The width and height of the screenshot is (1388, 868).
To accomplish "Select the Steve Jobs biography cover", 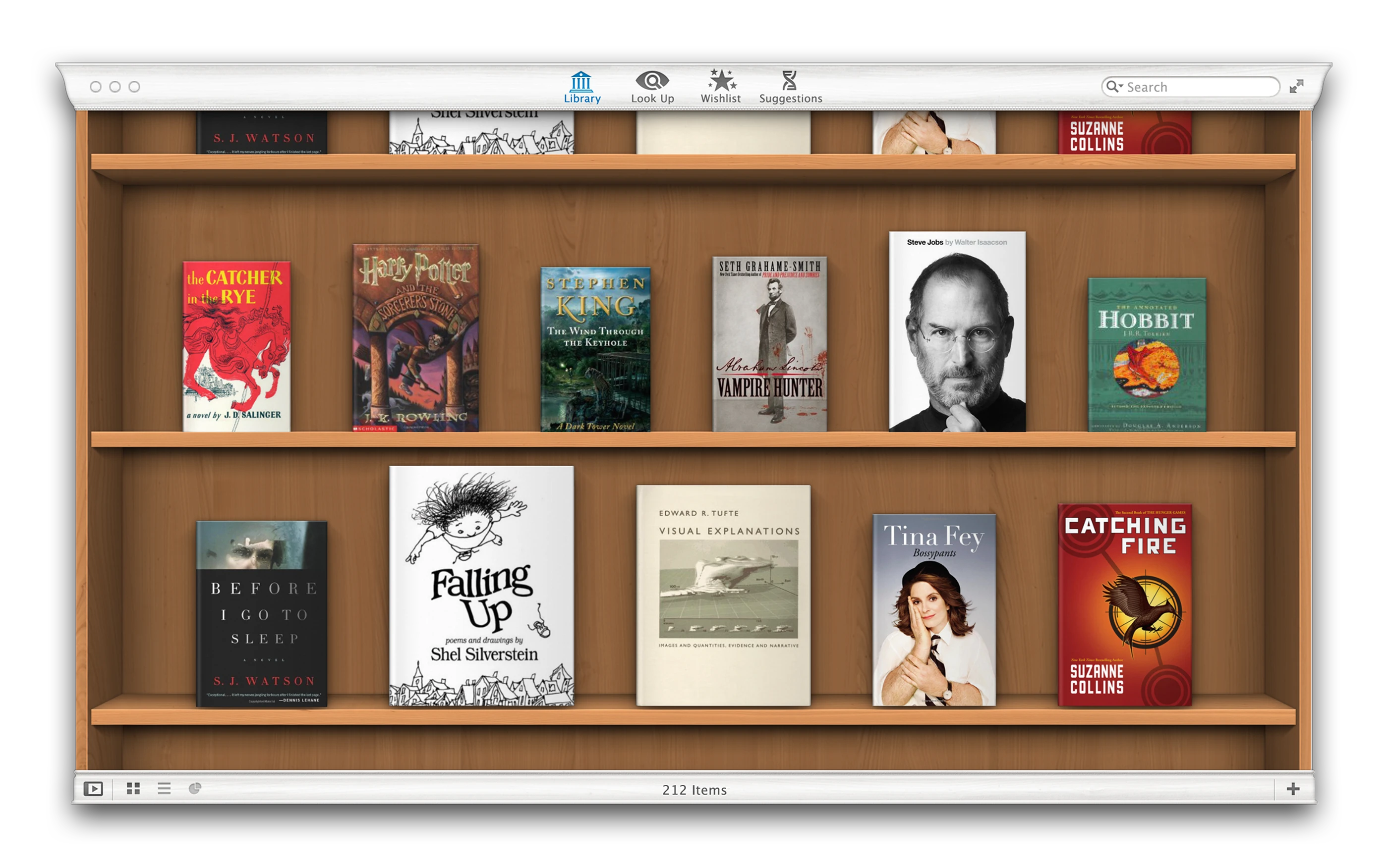I will [957, 331].
